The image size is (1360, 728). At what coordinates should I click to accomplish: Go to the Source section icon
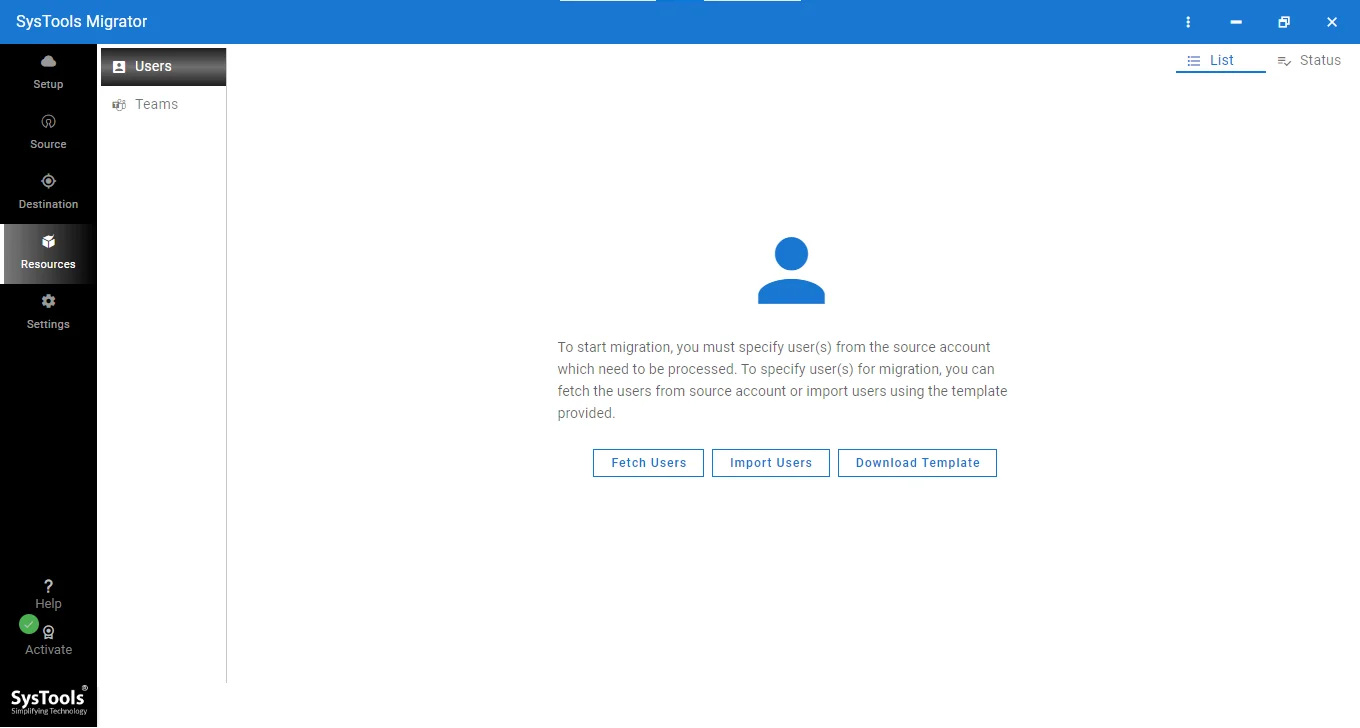(x=48, y=121)
